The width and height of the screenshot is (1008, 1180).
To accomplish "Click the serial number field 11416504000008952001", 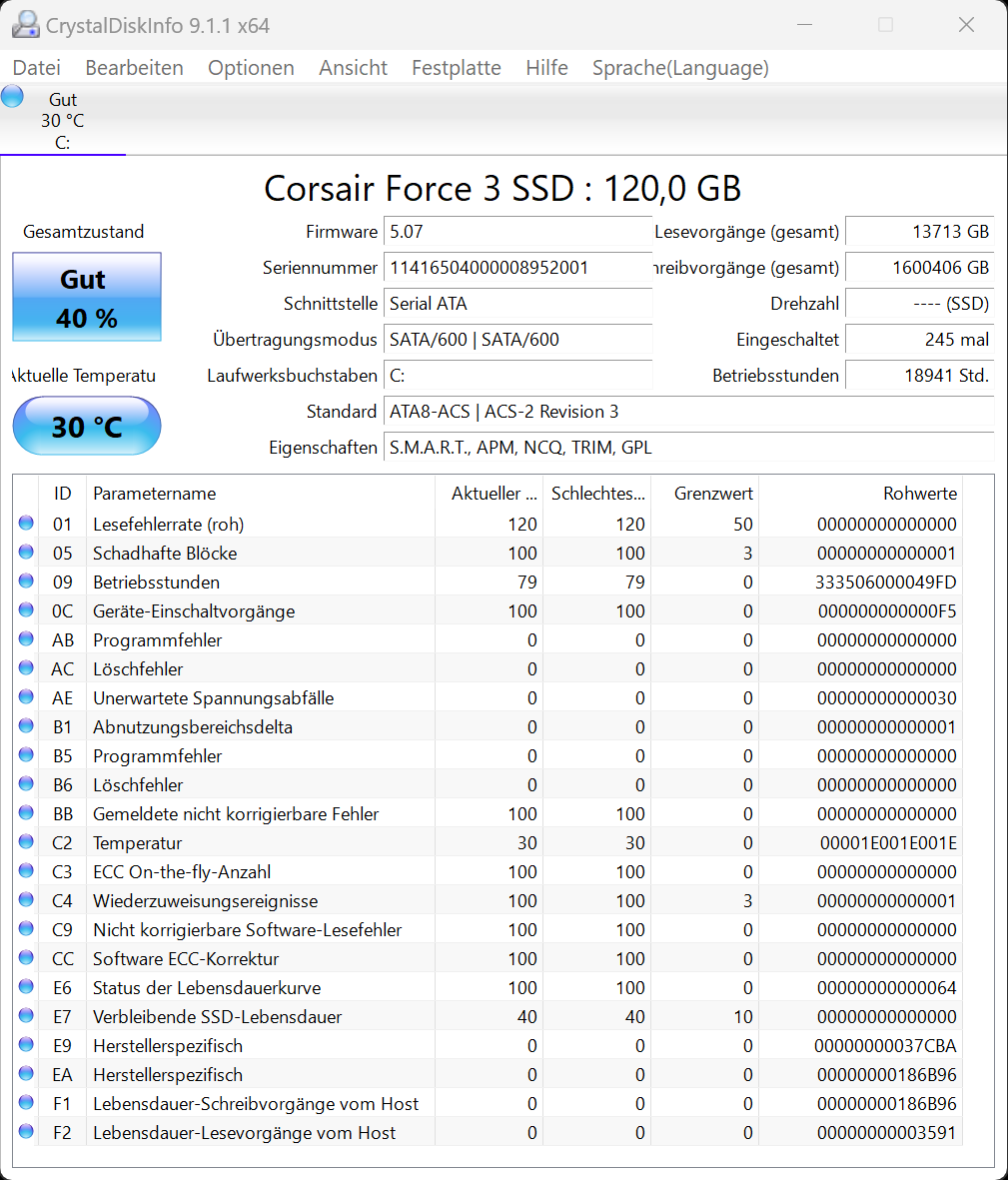I will click(x=517, y=268).
